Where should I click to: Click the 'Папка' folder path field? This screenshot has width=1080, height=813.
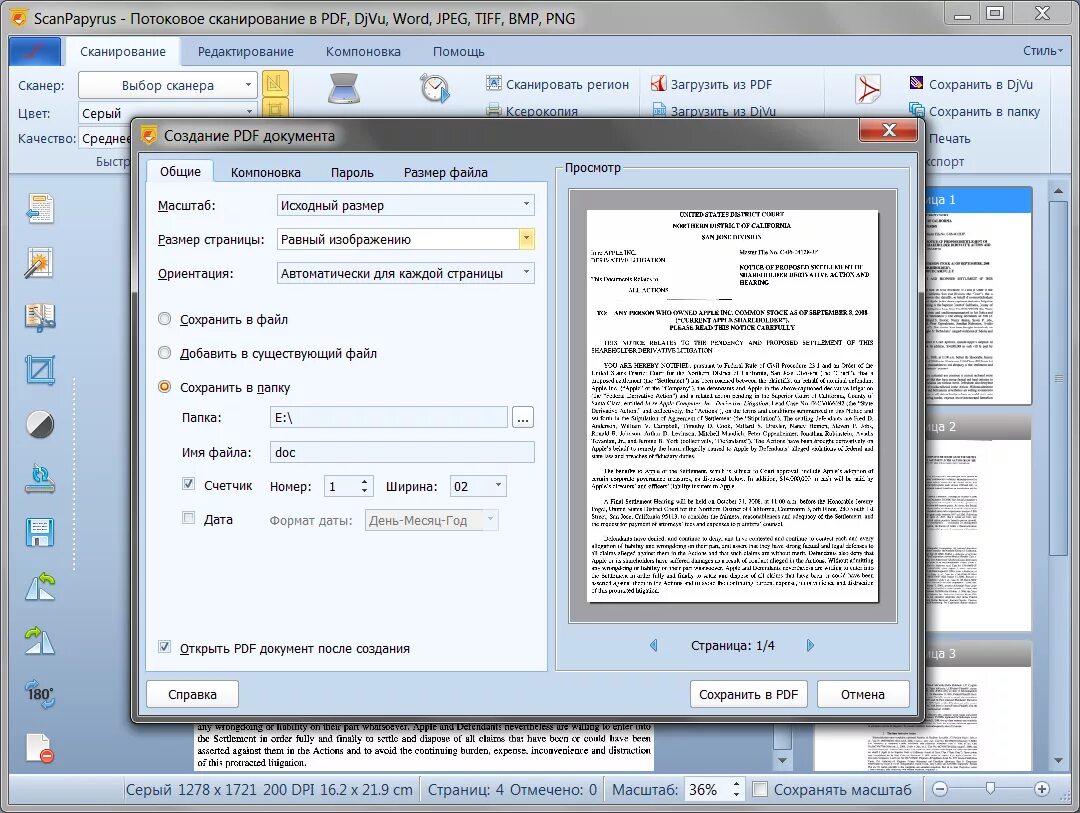pyautogui.click(x=389, y=418)
